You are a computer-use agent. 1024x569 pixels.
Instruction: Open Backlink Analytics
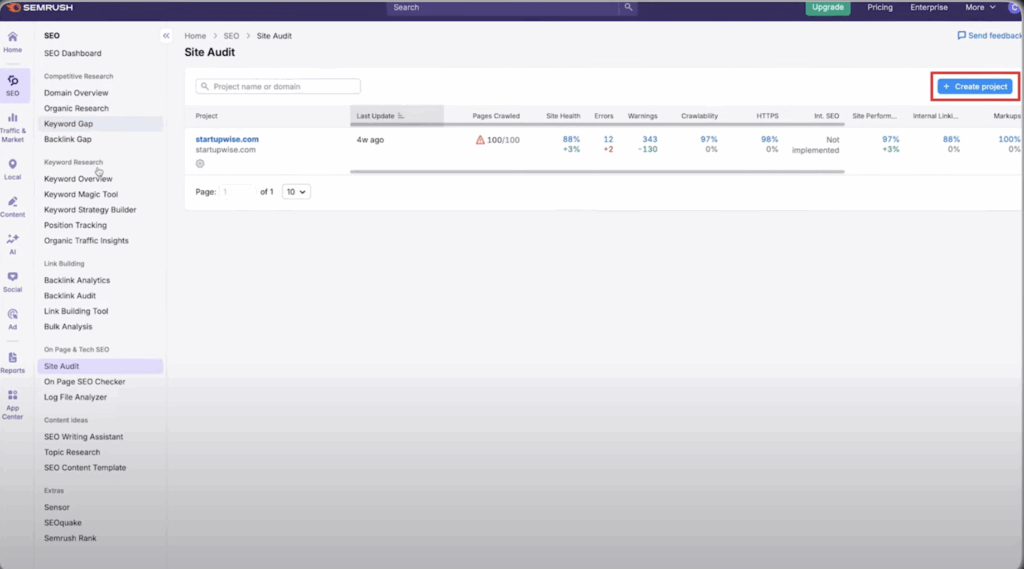click(x=77, y=280)
